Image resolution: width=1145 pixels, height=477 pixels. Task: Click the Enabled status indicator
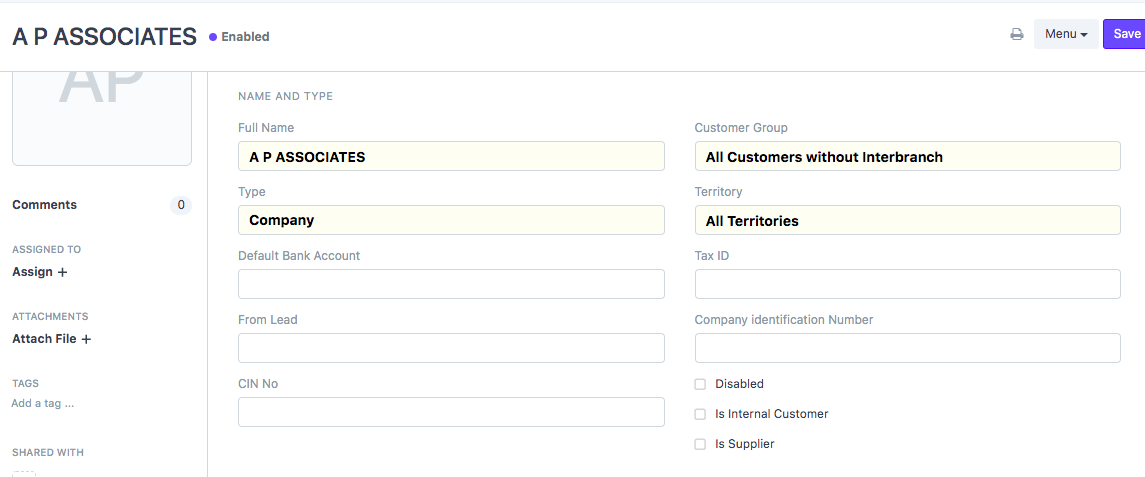[239, 37]
